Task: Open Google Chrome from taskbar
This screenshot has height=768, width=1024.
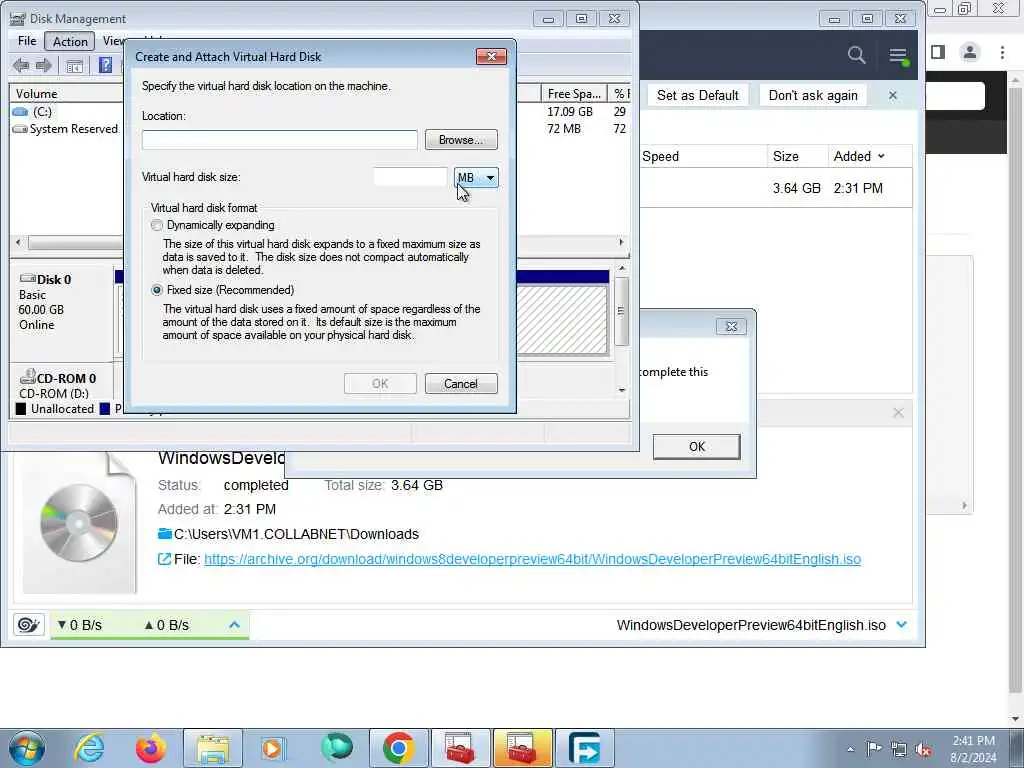Action: tap(399, 748)
